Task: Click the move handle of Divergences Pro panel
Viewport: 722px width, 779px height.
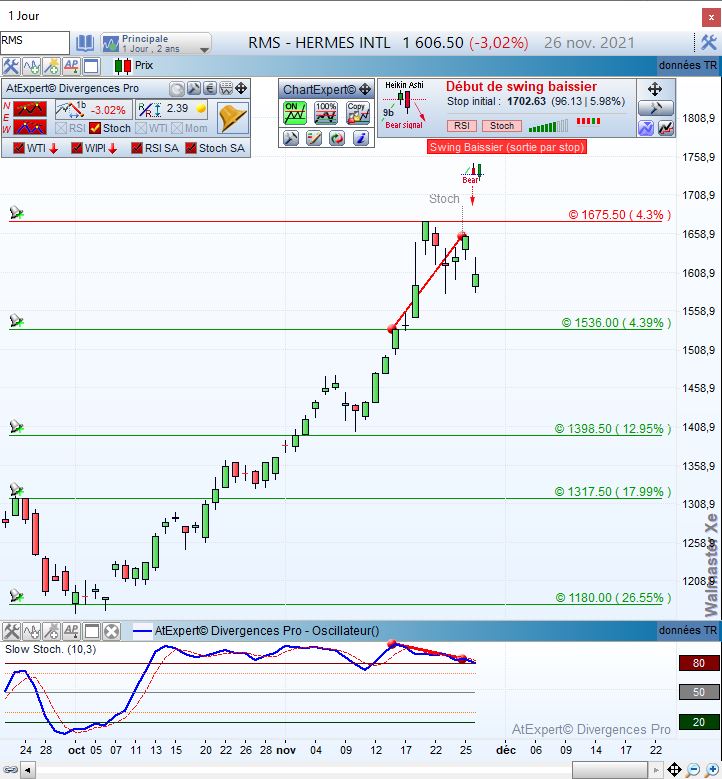Action: (241, 89)
